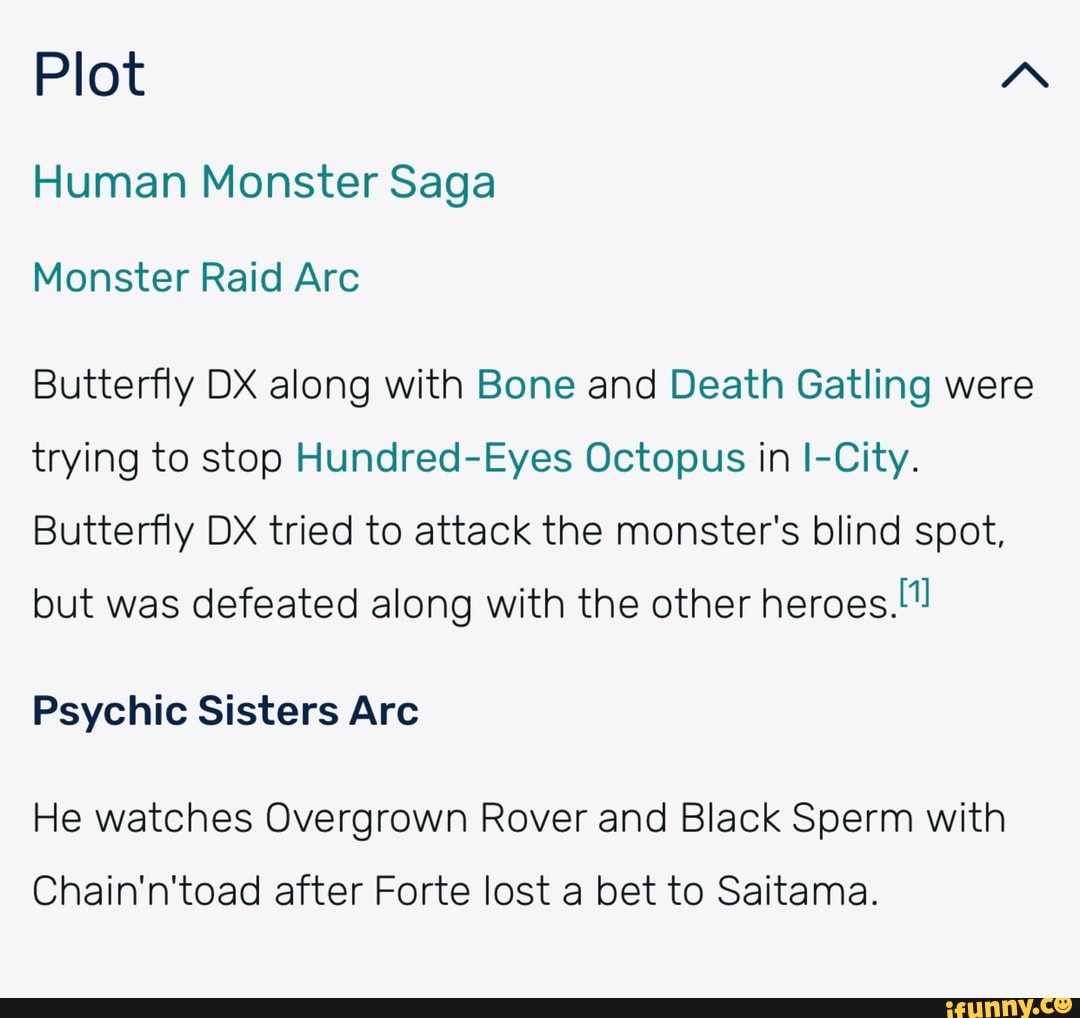
Task: Select the Monster Raid Arc subheading
Action: [x=196, y=278]
